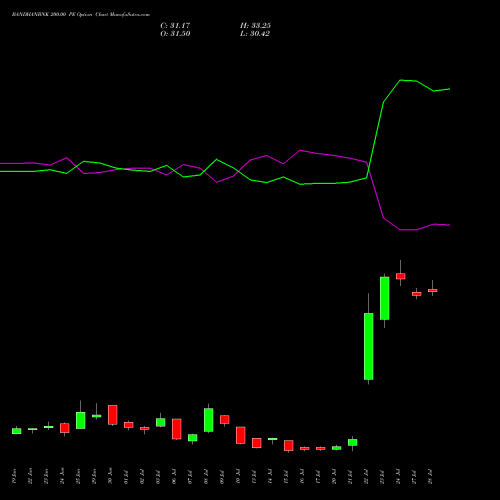
Task: Click the 03 Jul date label
Action: [x=158, y=477]
